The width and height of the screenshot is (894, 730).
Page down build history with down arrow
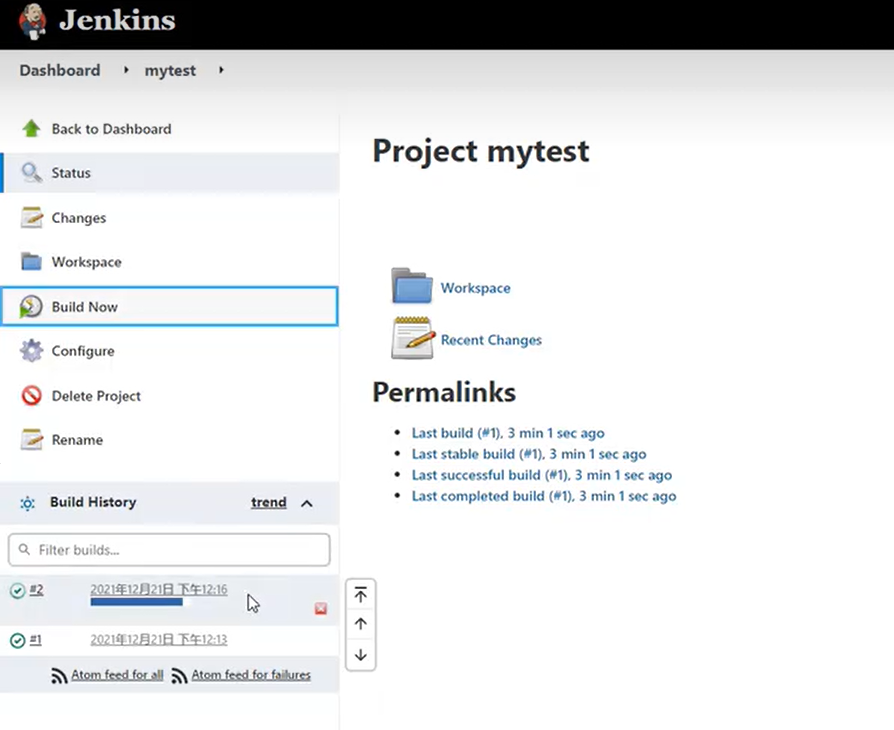coord(360,655)
